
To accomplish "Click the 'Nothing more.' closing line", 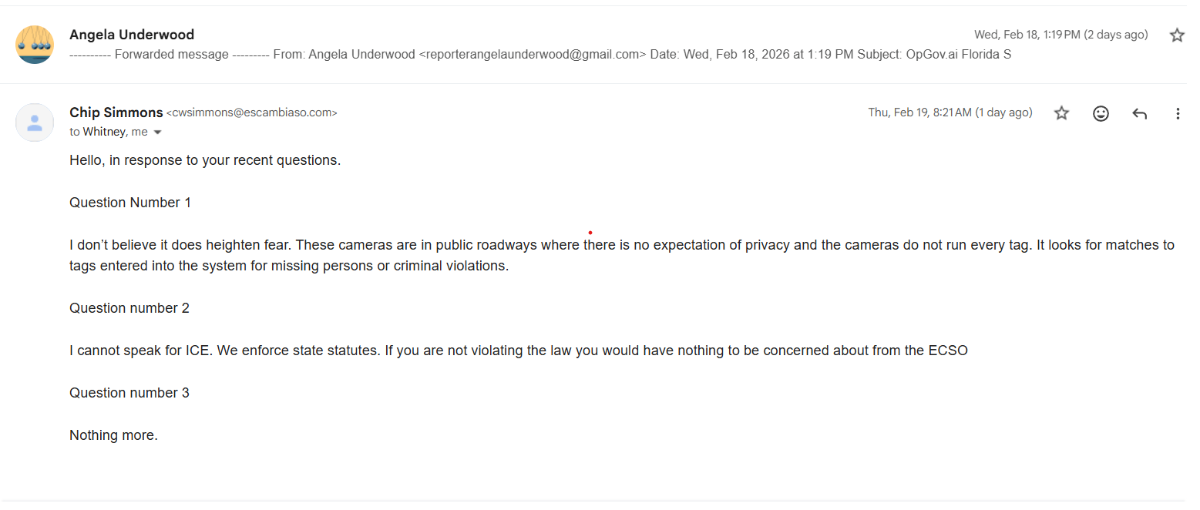I will point(113,436).
